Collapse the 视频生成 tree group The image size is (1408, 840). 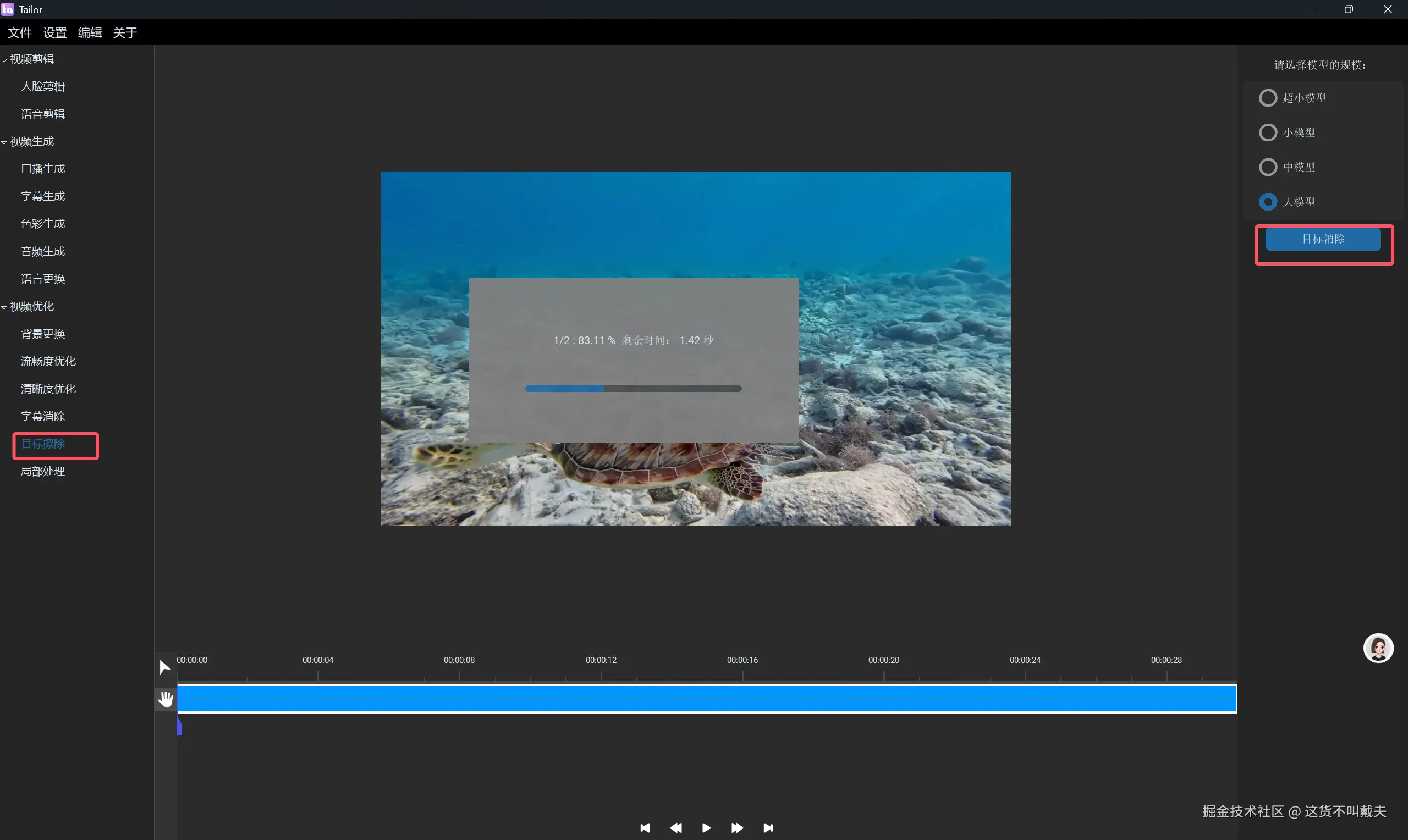click(x=4, y=142)
